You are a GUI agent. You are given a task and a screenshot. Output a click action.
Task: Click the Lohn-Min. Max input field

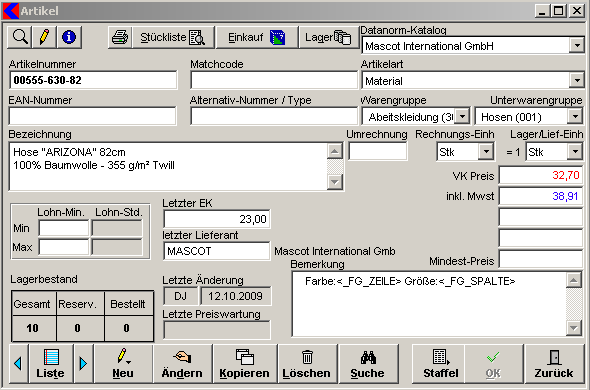click(64, 247)
